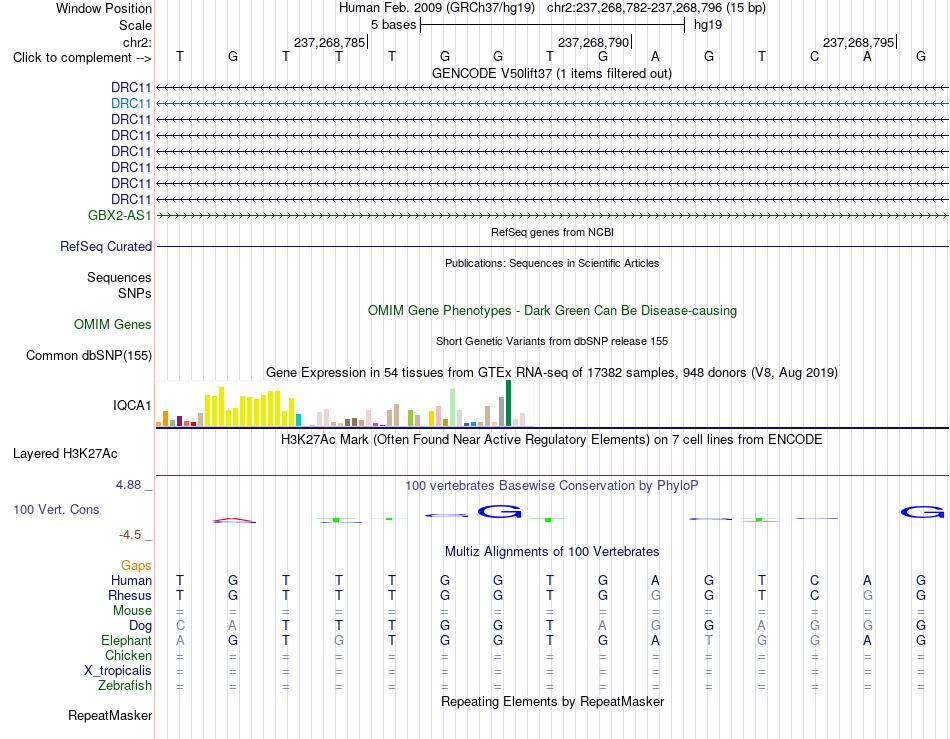This screenshot has width=950, height=739.
Task: Click the tallest dark-green GTEx expression bar
Action: coord(508,403)
